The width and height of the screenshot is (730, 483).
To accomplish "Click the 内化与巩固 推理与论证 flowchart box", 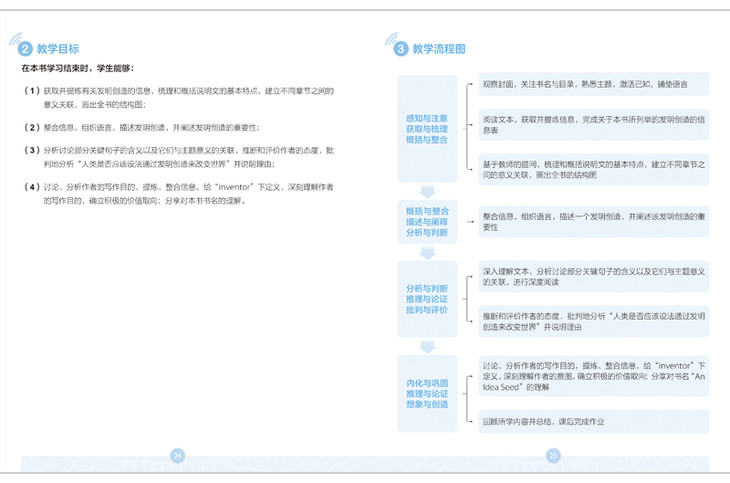I will (x=427, y=393).
